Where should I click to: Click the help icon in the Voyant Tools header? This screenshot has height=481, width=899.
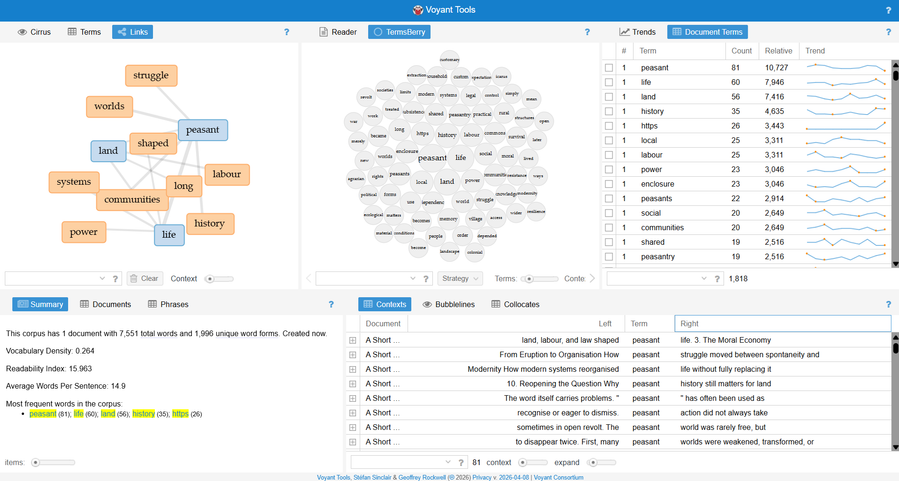click(888, 10)
